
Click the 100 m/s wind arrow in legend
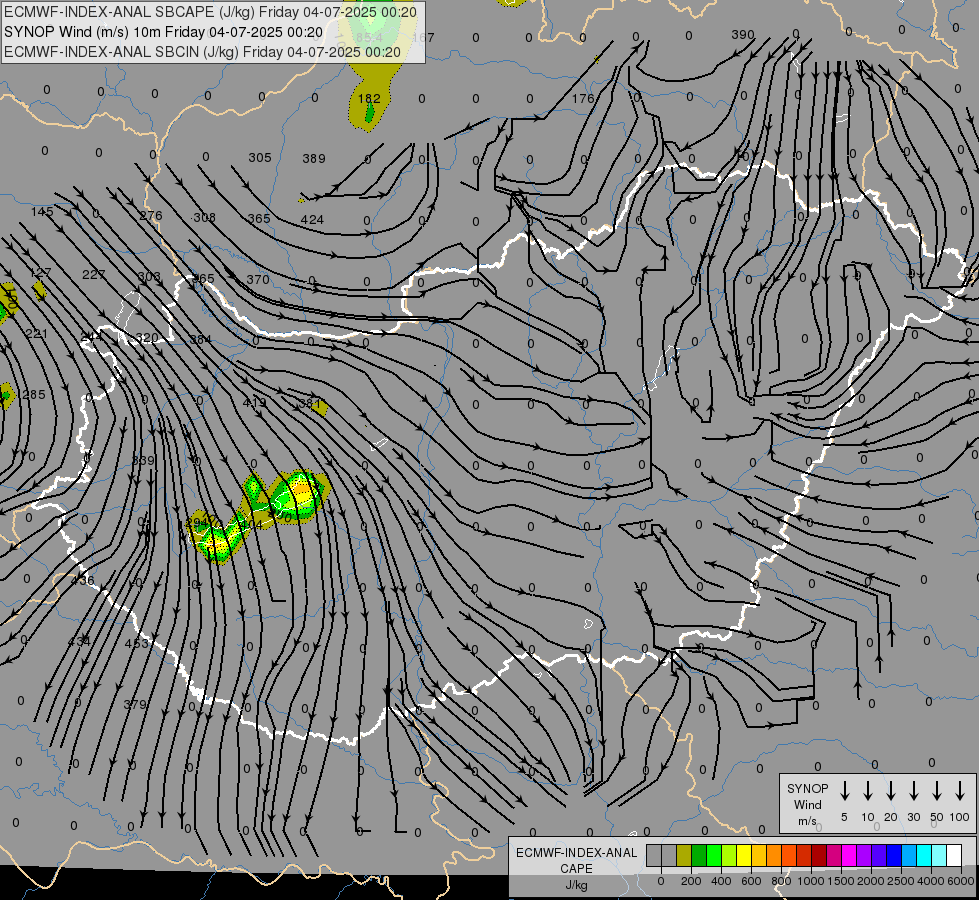tap(960, 791)
